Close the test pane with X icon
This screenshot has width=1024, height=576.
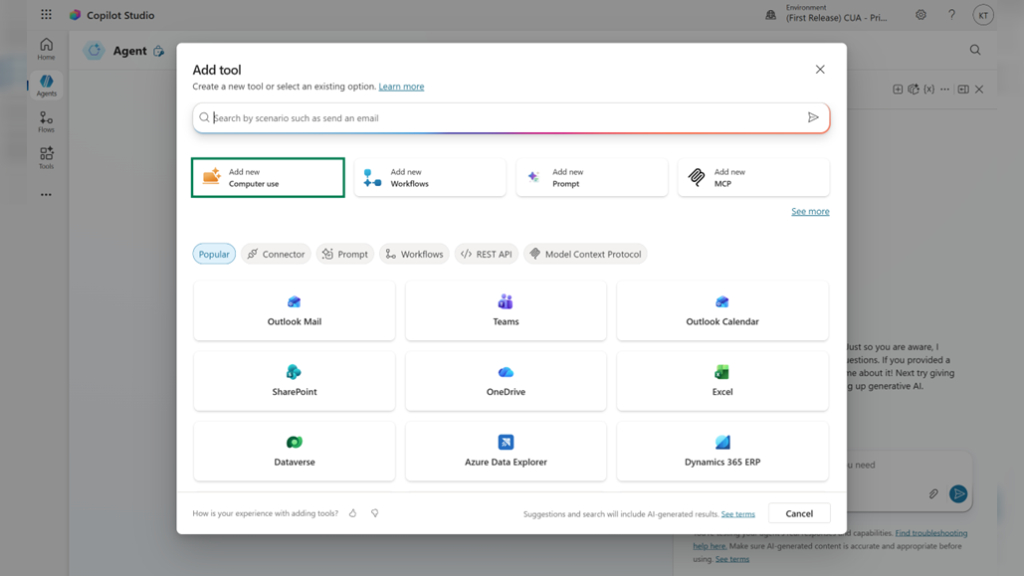979,89
